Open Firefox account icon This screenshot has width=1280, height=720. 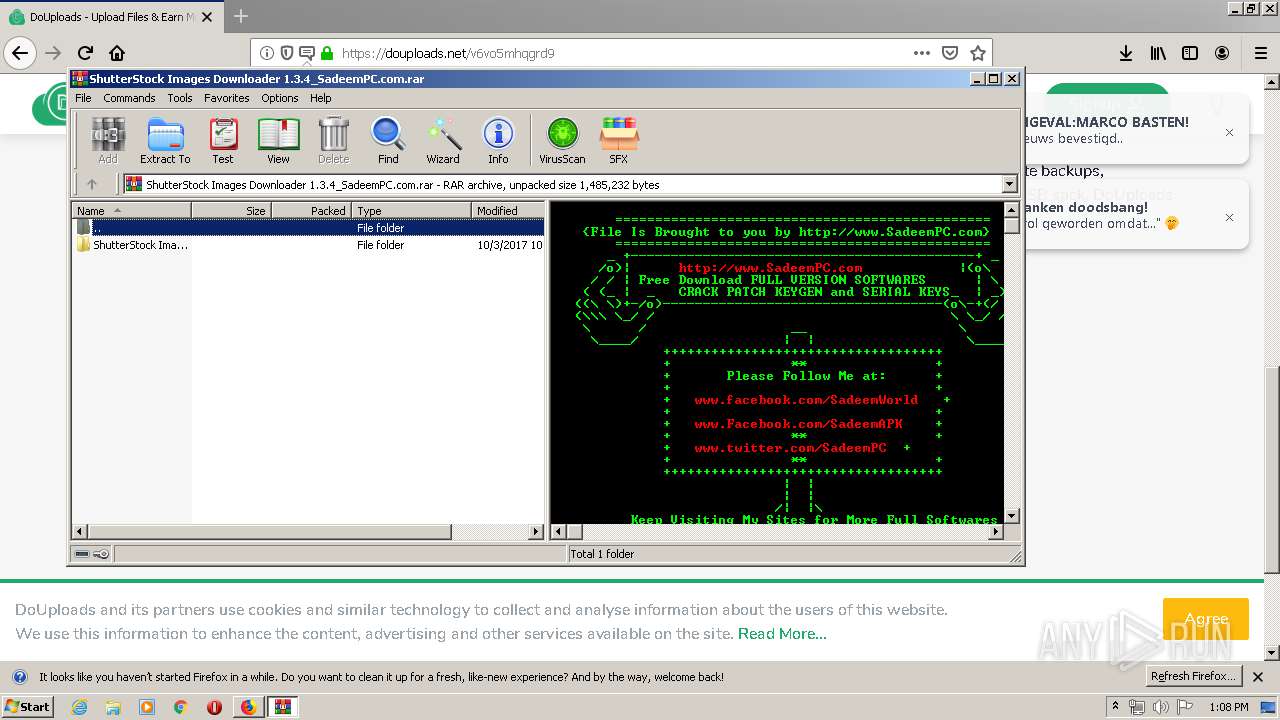click(x=1222, y=53)
